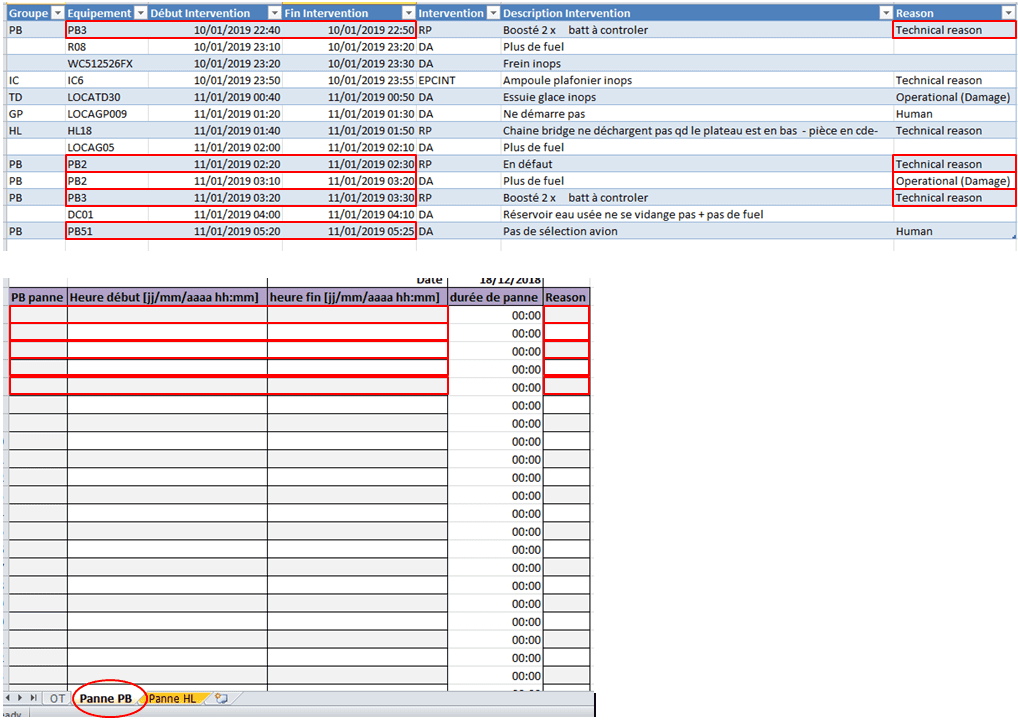Image resolution: width=1018 pixels, height=725 pixels.
Task: Open the Description Intervention filter dropdown
Action: (x=885, y=13)
